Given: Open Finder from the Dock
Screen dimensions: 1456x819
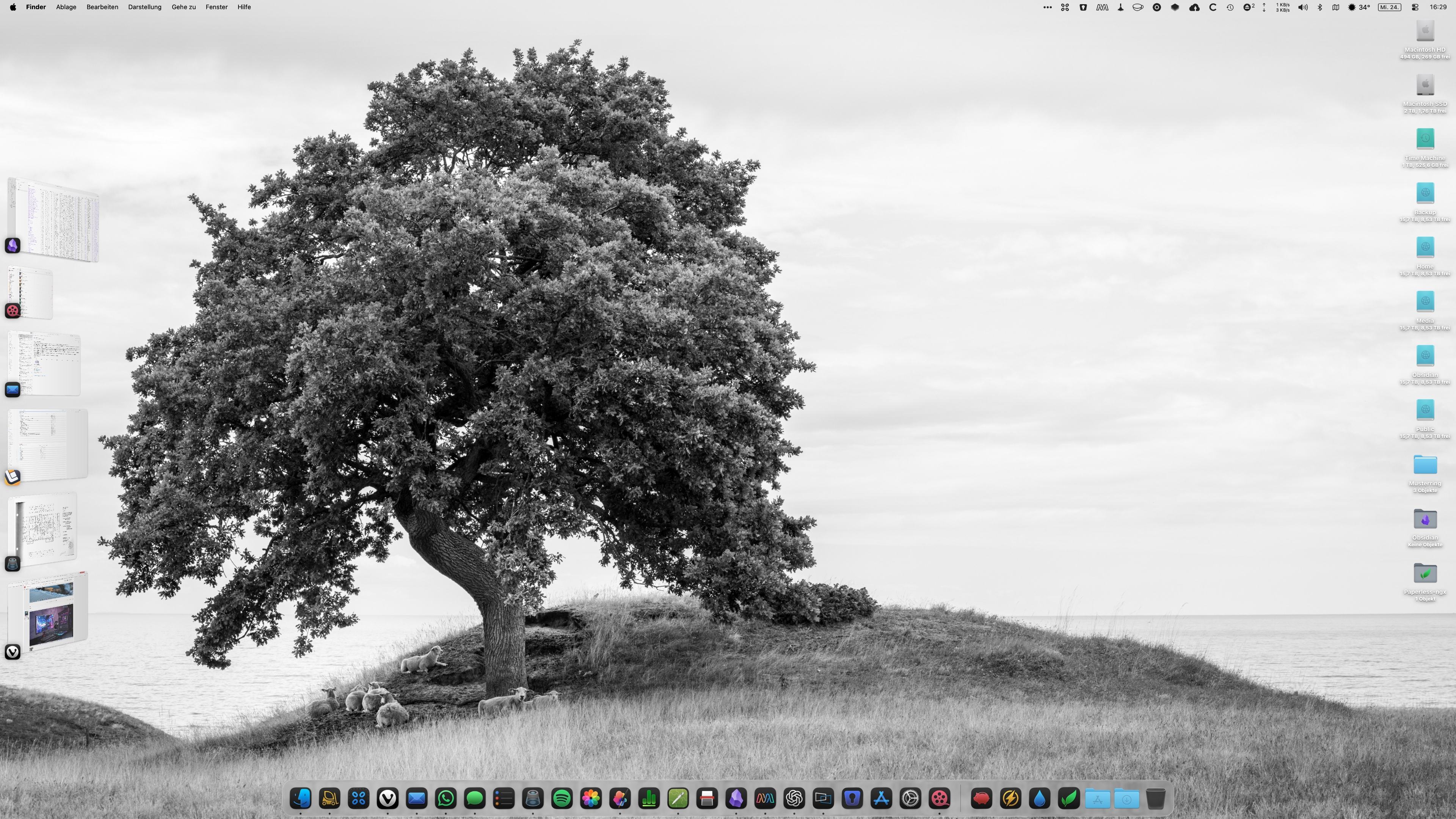Looking at the screenshot, I should pyautogui.click(x=301, y=798).
